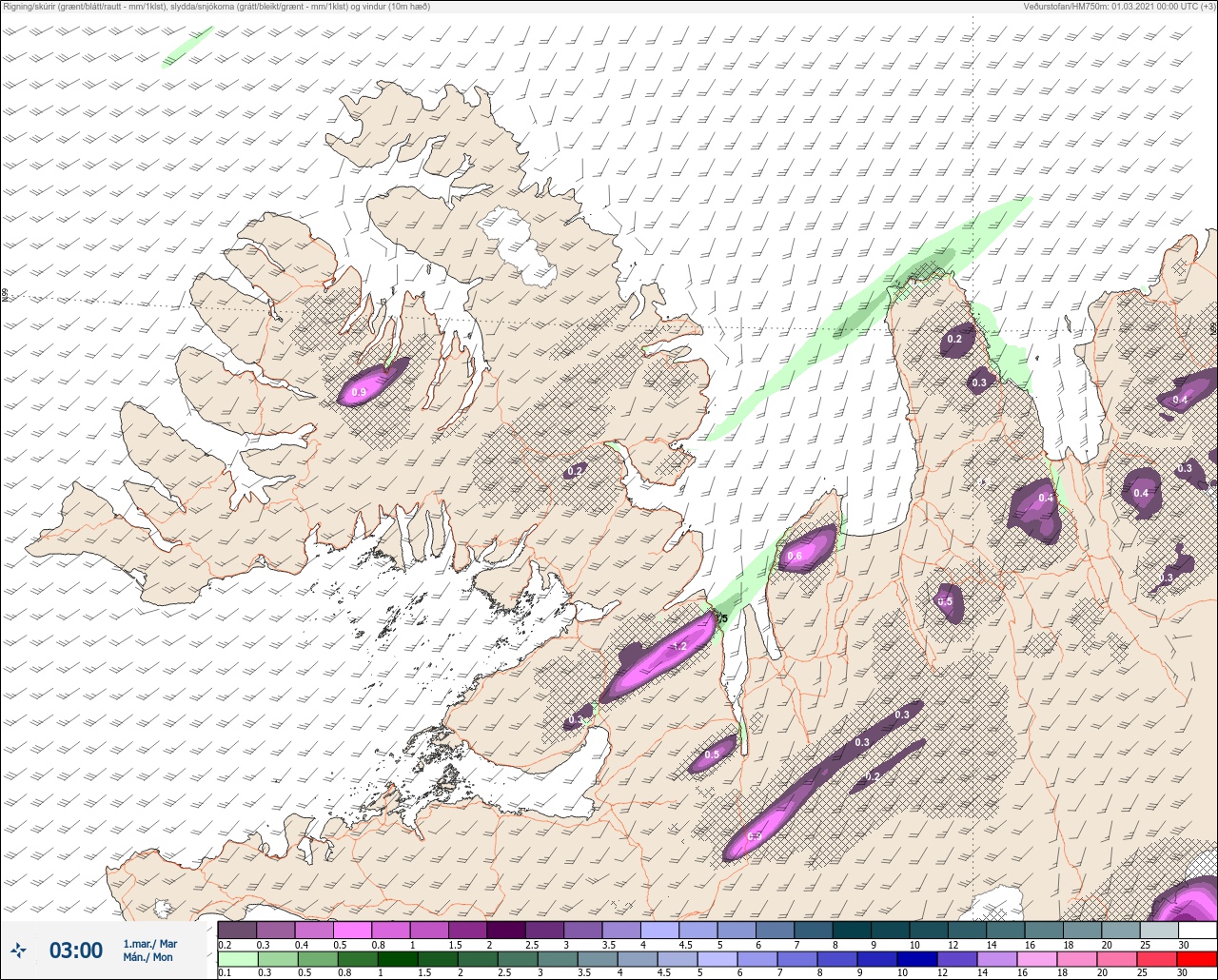Pick the upper snow scale swatch labeled 3.5

point(621,930)
